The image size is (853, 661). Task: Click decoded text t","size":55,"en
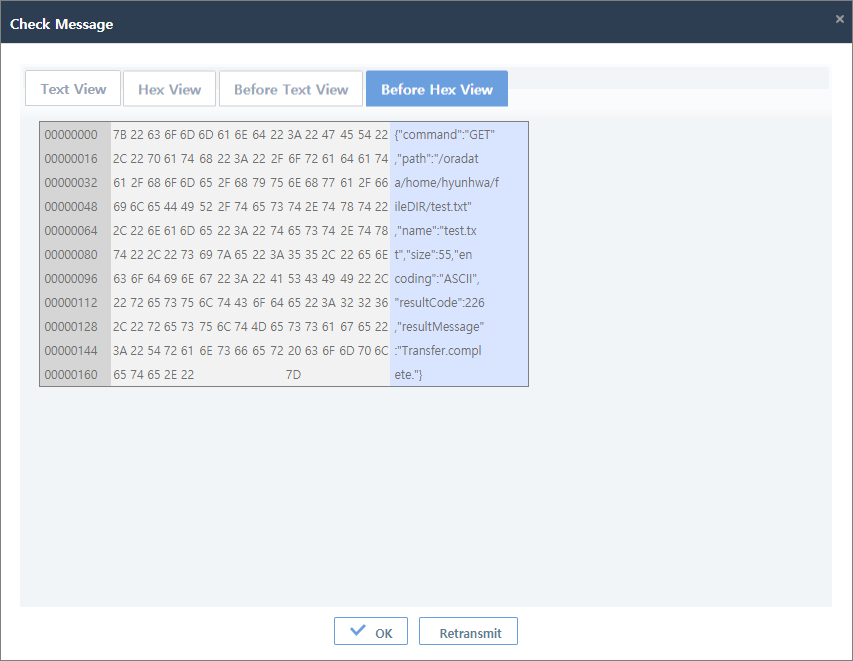[x=433, y=254]
